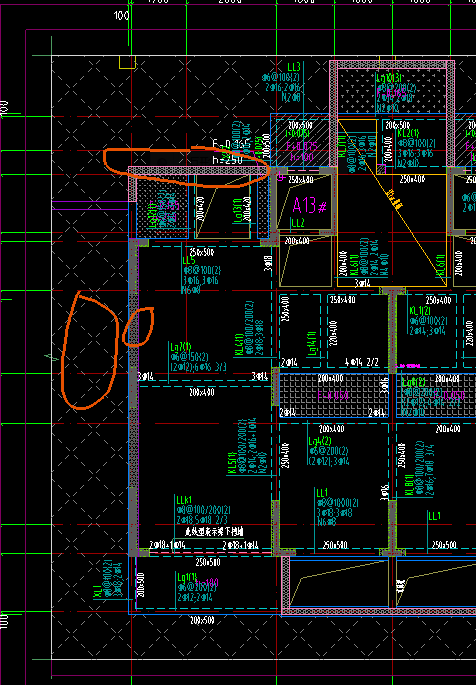Click the Lg4(2) beam label
The width and height of the screenshot is (476, 685).
320,441
